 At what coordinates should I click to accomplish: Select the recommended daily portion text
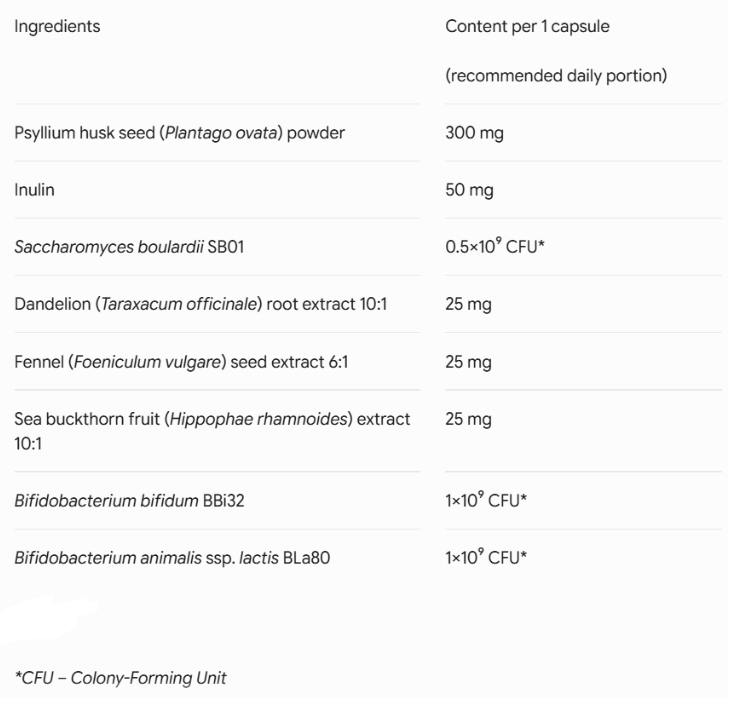click(556, 76)
